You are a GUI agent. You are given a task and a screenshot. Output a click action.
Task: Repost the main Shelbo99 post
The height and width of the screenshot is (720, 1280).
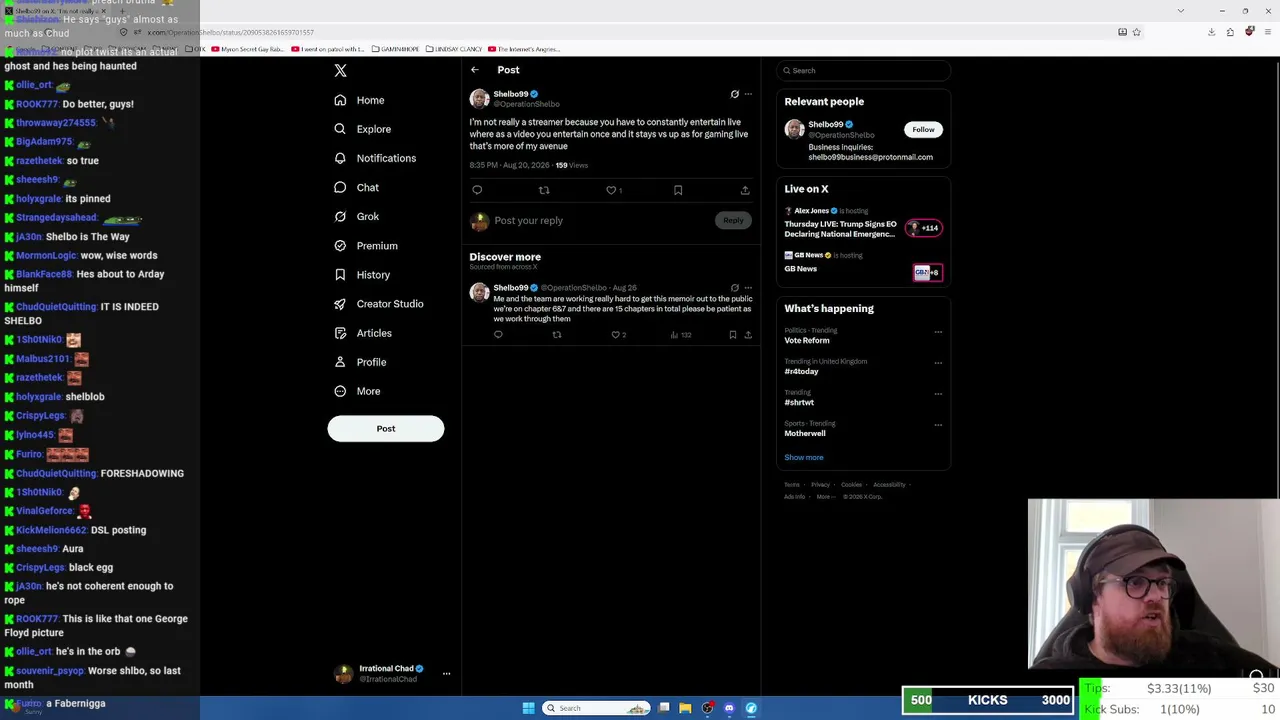click(x=544, y=190)
